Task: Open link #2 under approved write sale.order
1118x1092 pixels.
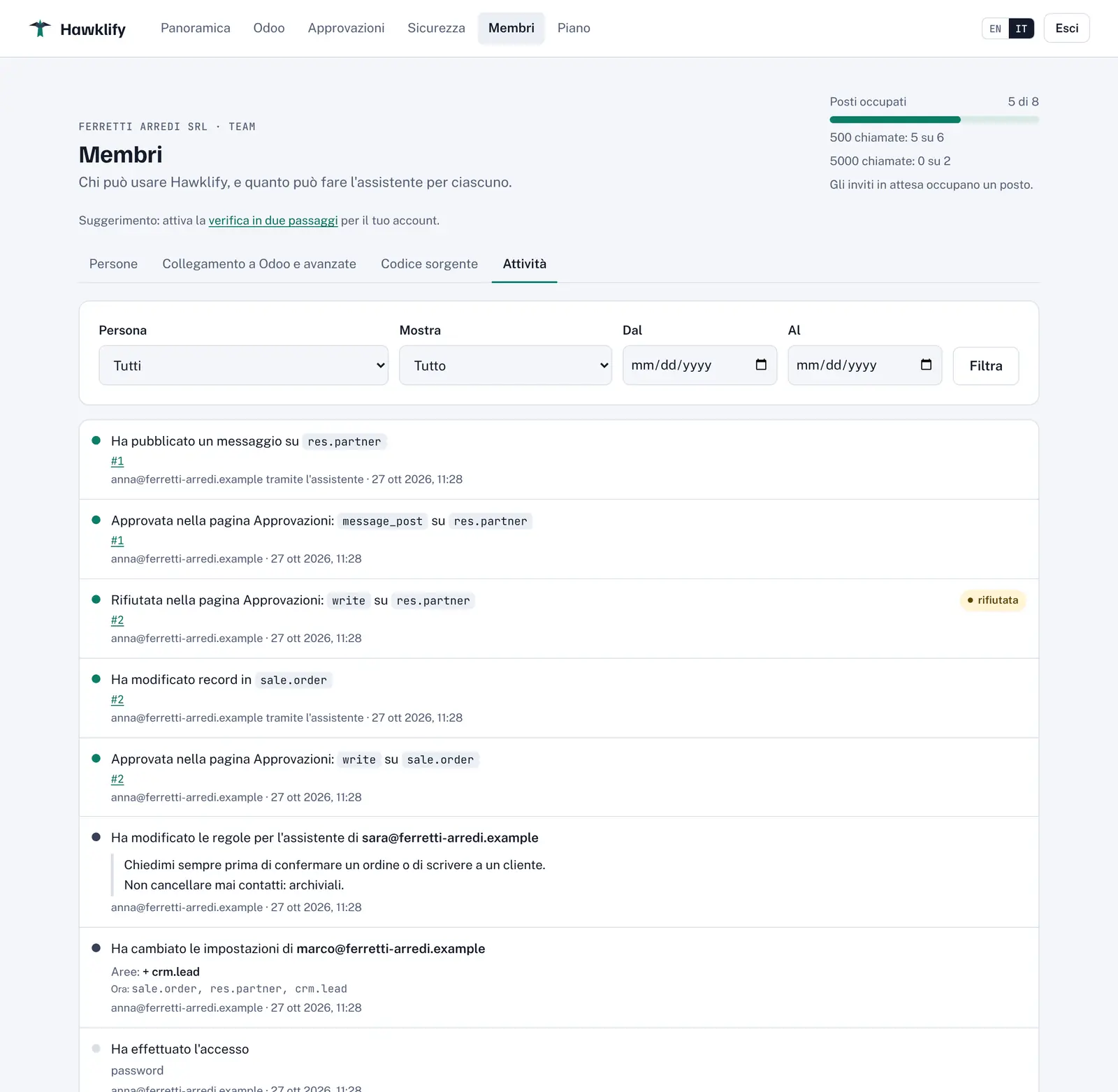Action: [117, 780]
